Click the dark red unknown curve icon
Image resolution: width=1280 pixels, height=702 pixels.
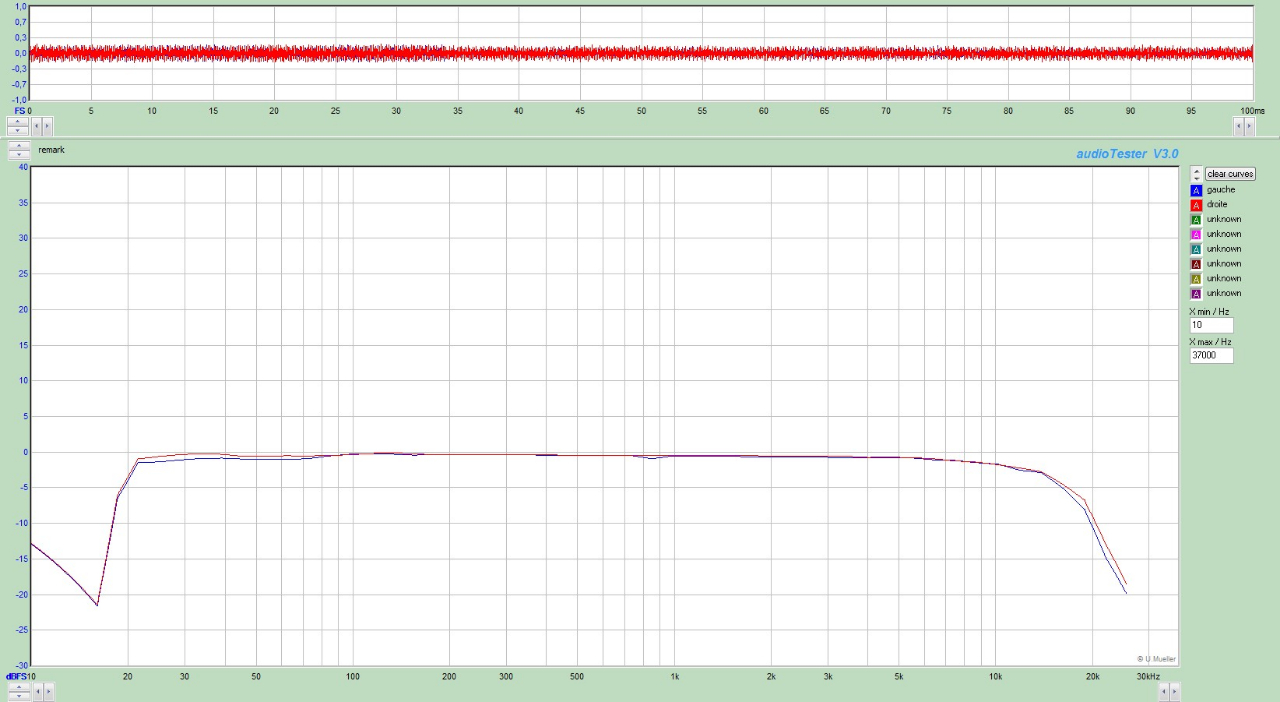click(1197, 263)
